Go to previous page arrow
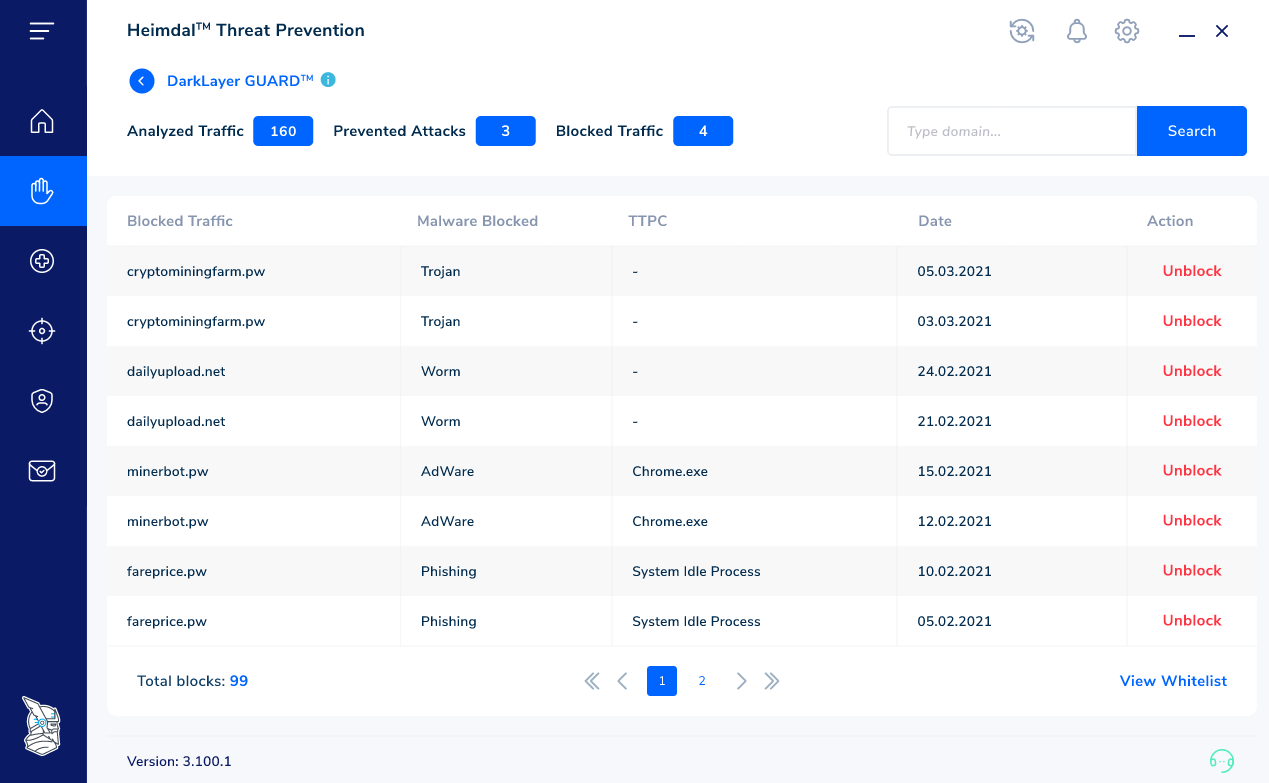Screen dimensions: 1269x783 622,681
